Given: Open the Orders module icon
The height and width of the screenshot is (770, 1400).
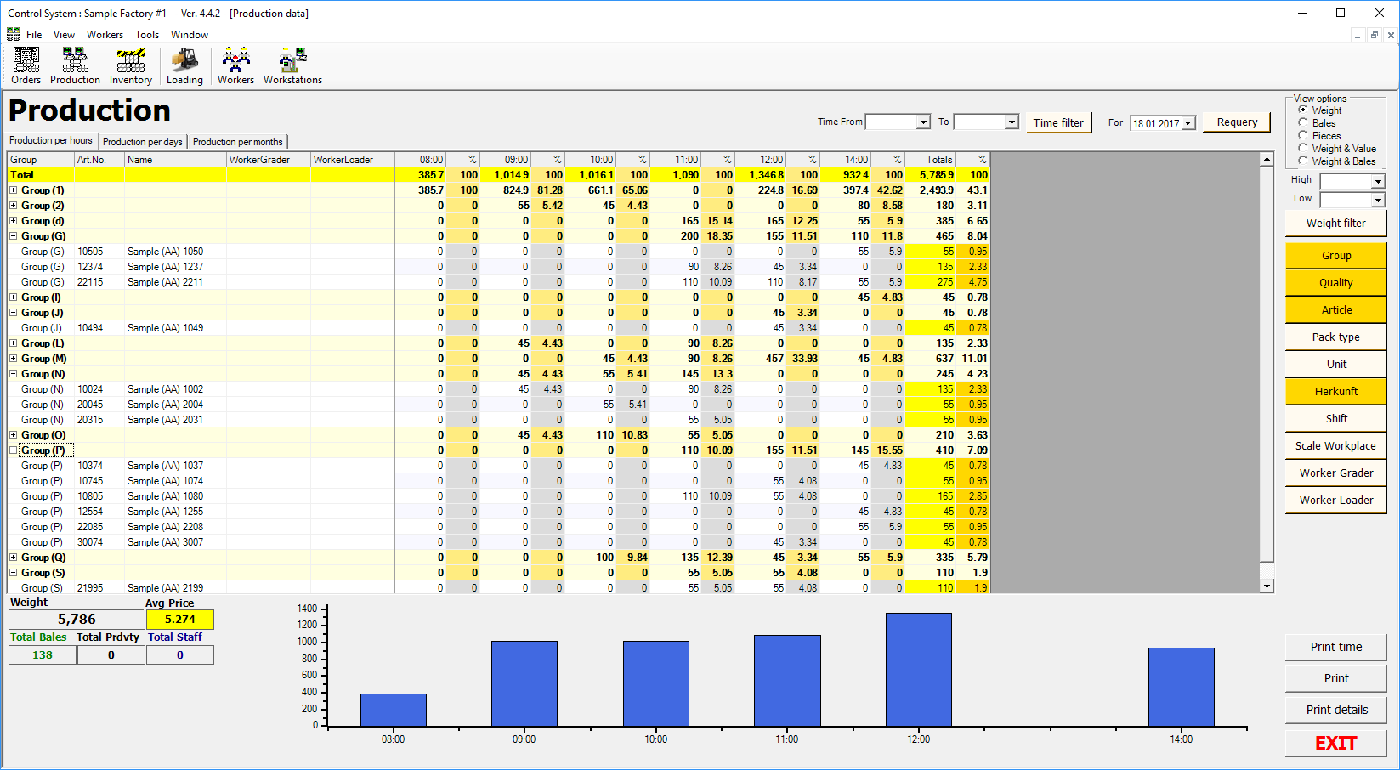Looking at the screenshot, I should pyautogui.click(x=26, y=64).
